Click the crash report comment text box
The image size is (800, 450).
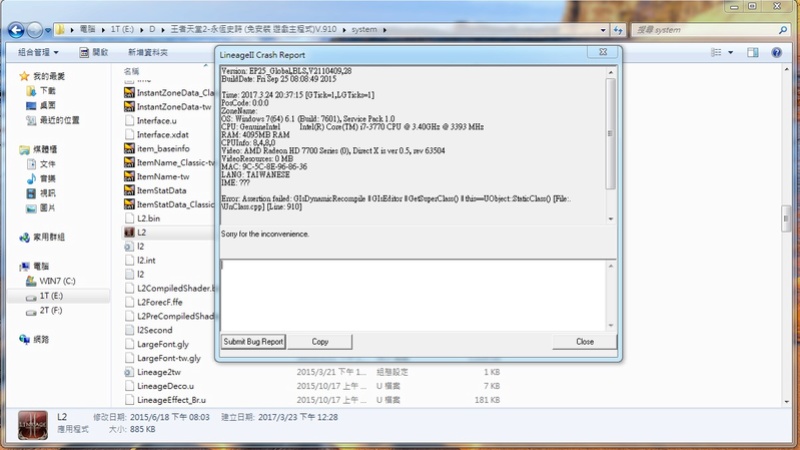[413, 295]
